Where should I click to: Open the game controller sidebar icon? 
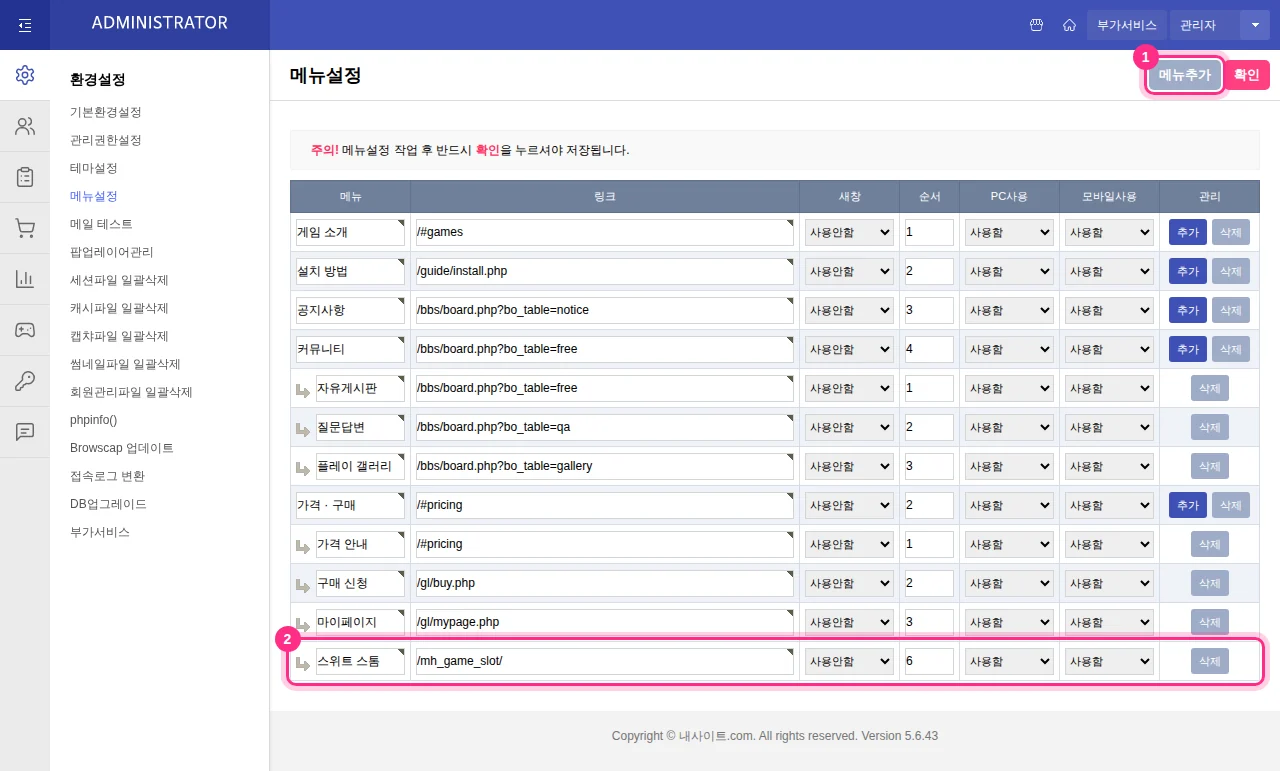click(25, 330)
